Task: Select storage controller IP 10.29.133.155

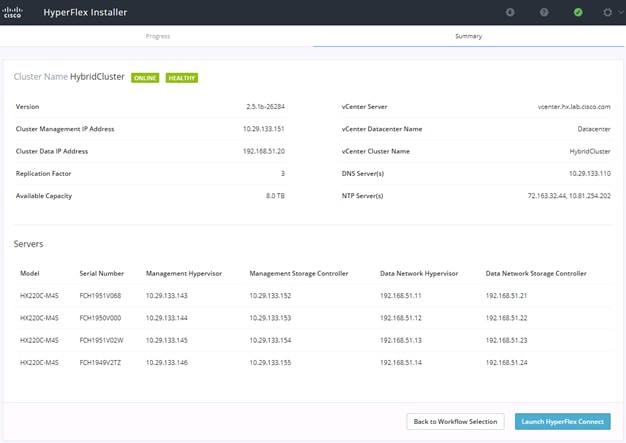Action: [270, 363]
